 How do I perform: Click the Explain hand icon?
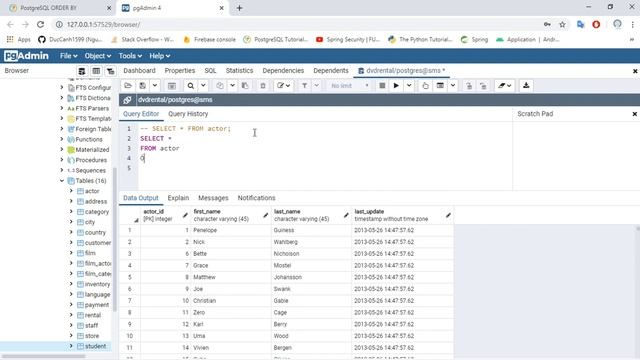point(425,86)
